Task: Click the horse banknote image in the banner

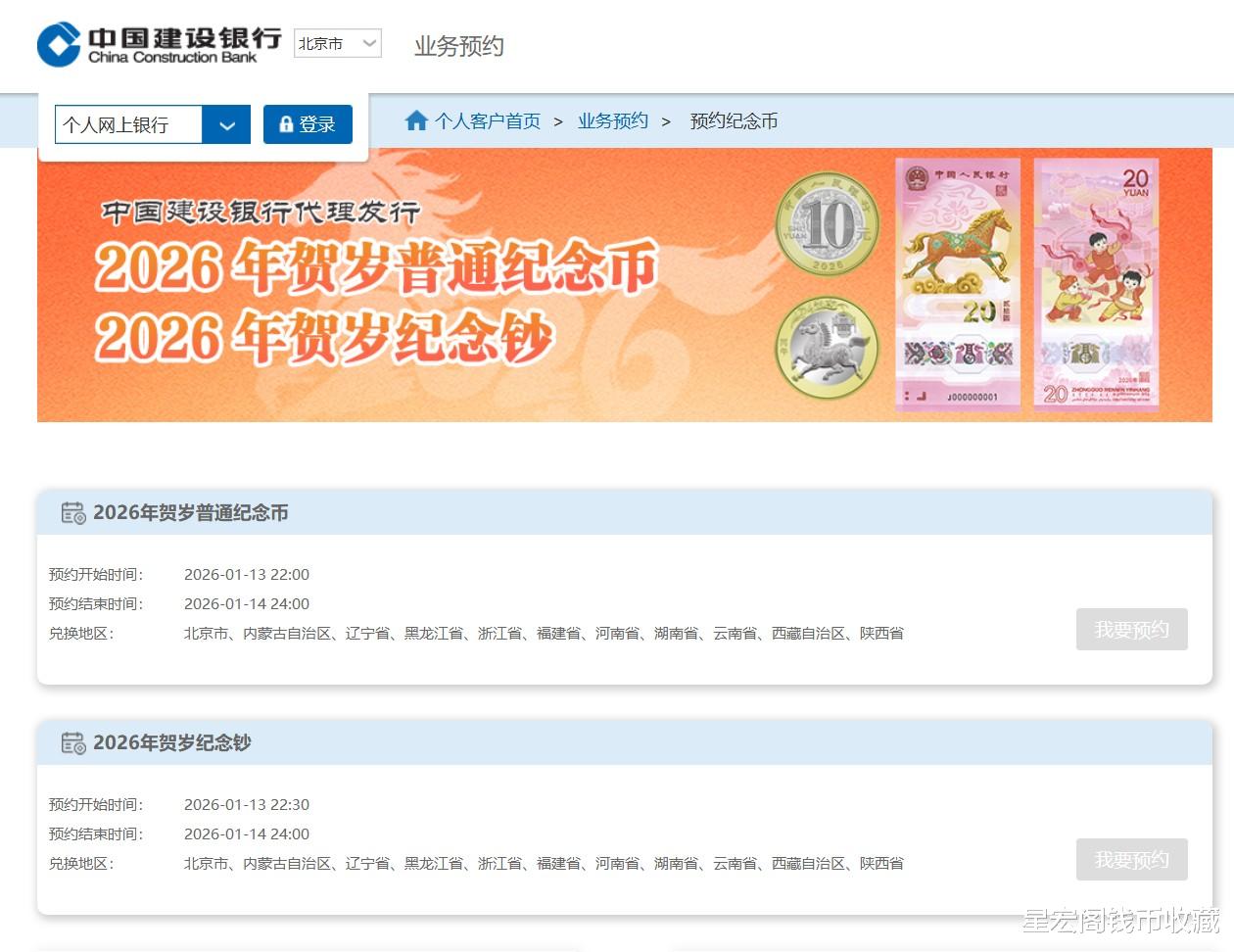Action: coord(958,284)
